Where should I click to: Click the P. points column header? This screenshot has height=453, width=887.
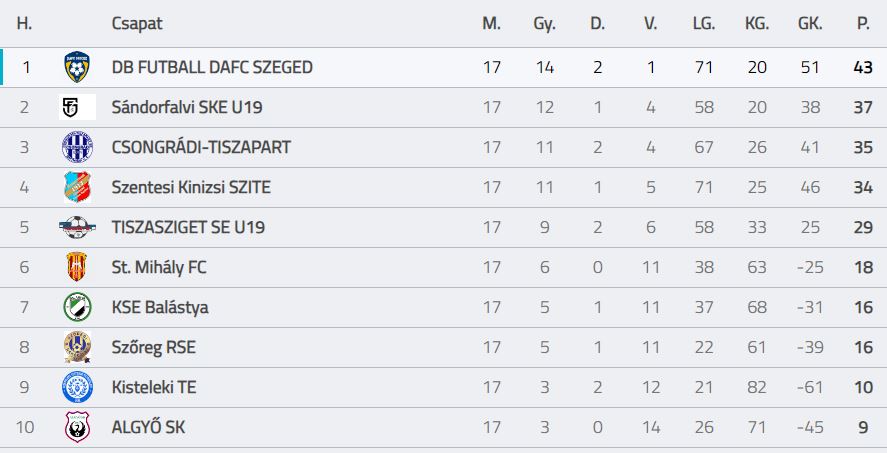click(863, 23)
